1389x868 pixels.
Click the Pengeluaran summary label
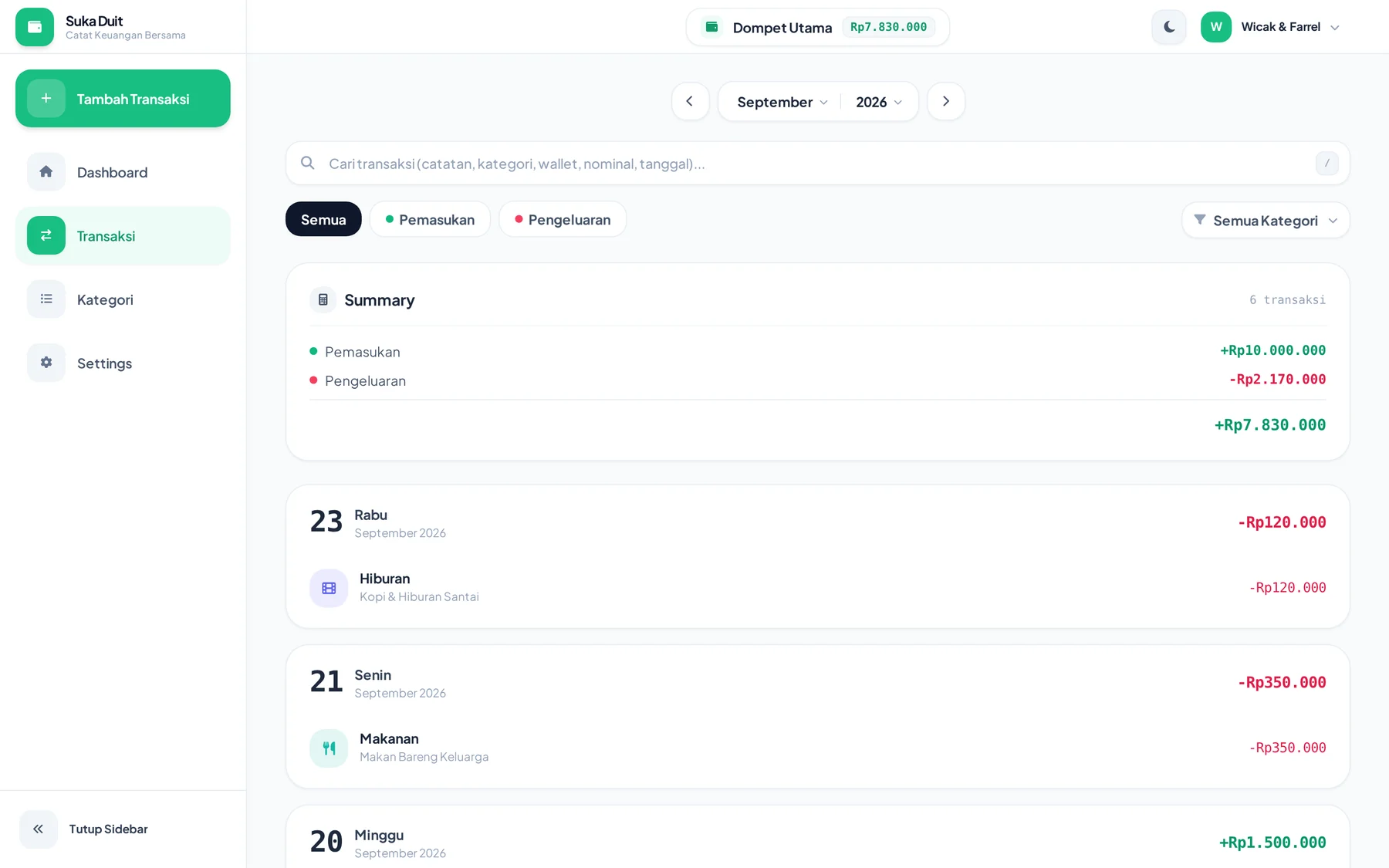[365, 380]
